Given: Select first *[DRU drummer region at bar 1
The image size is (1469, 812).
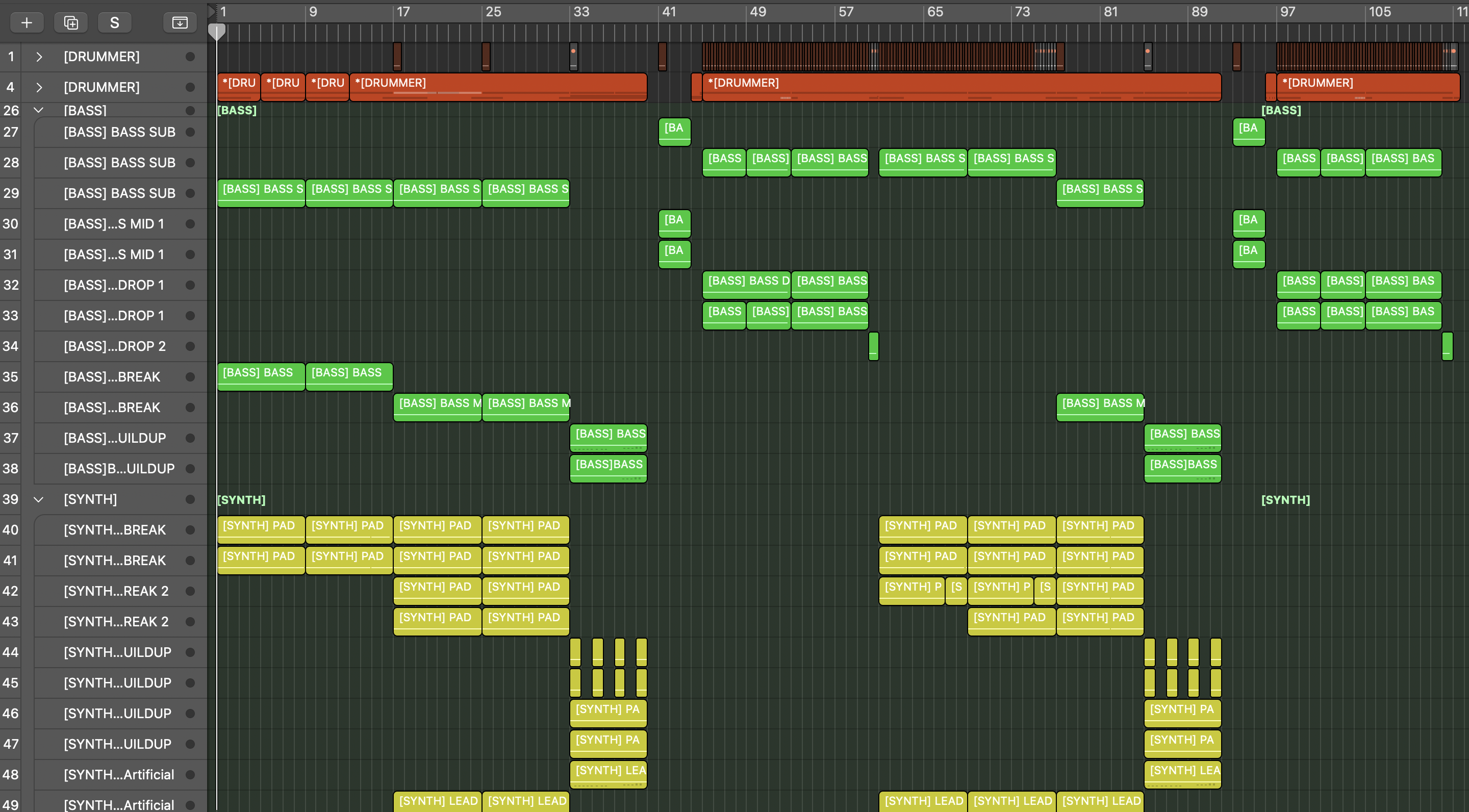Looking at the screenshot, I should tap(238, 87).
